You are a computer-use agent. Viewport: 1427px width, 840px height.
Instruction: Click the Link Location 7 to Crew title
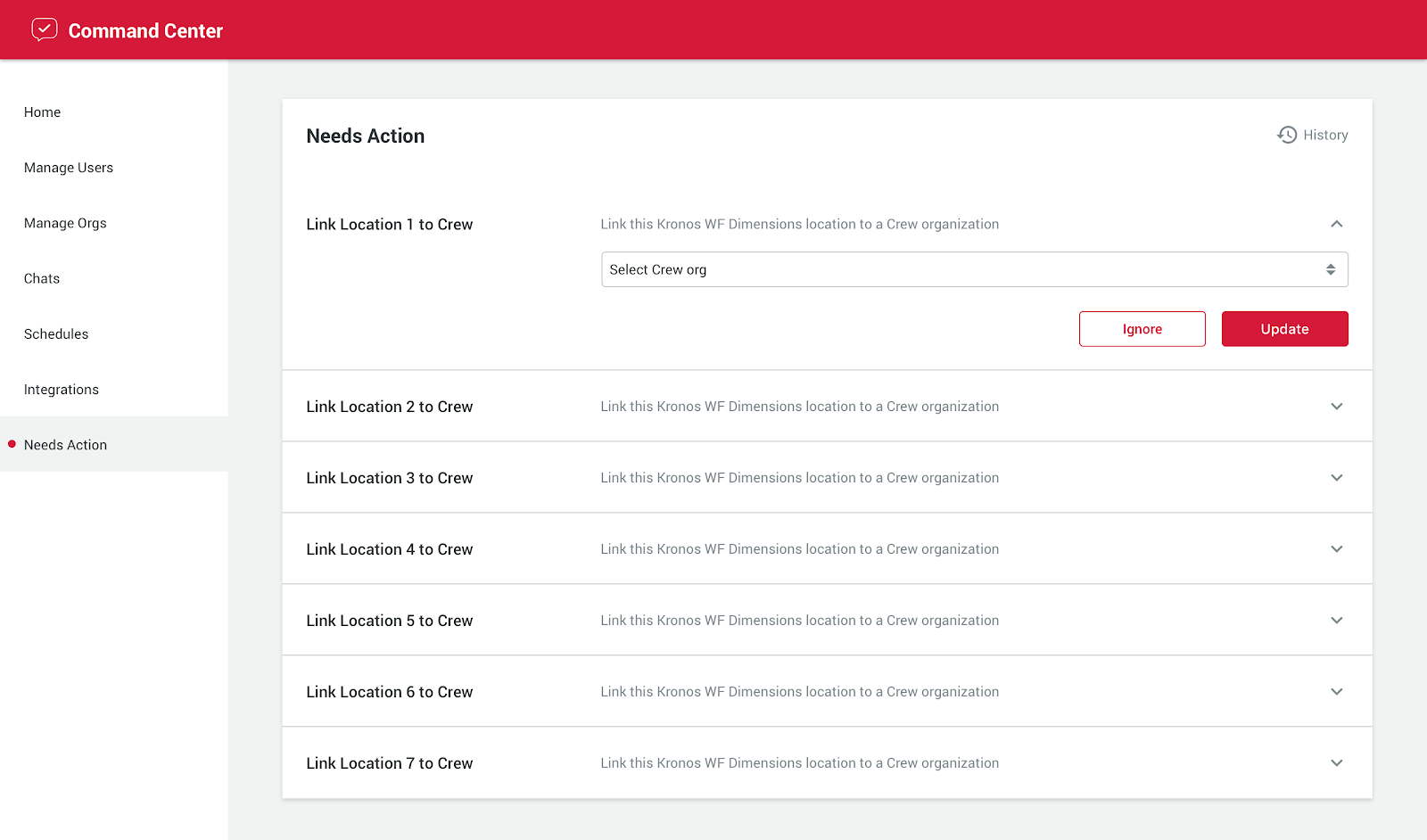pyautogui.click(x=390, y=763)
